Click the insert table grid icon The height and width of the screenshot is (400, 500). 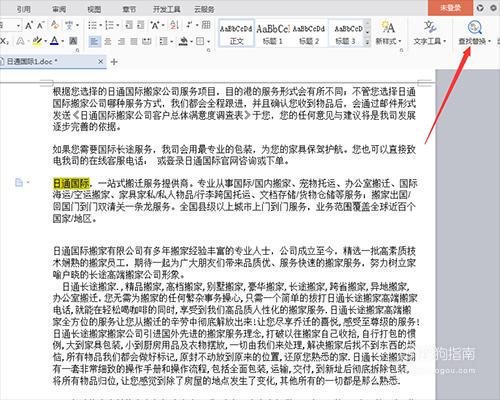pos(206,25)
